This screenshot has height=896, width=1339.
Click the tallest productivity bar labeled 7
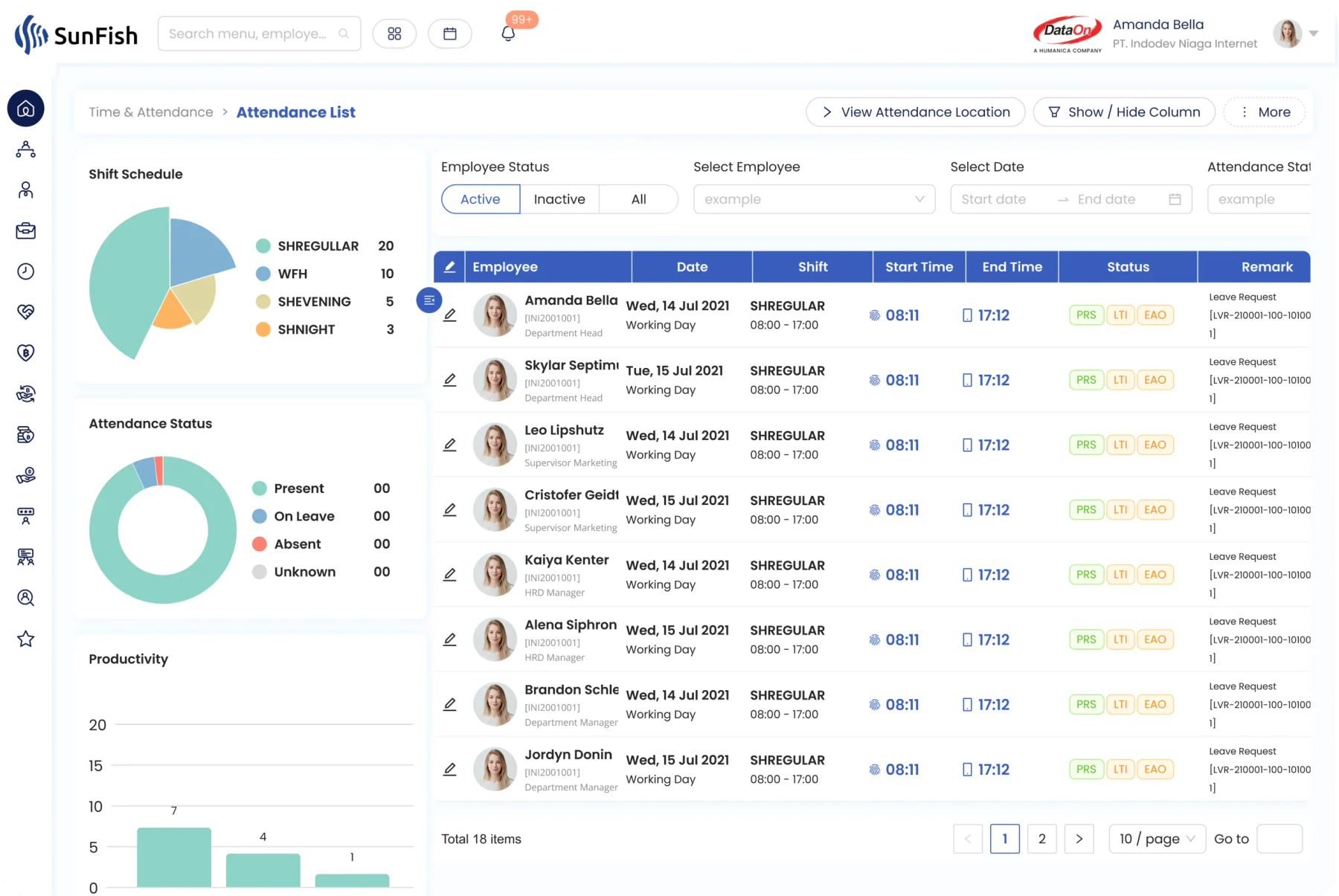tap(174, 857)
